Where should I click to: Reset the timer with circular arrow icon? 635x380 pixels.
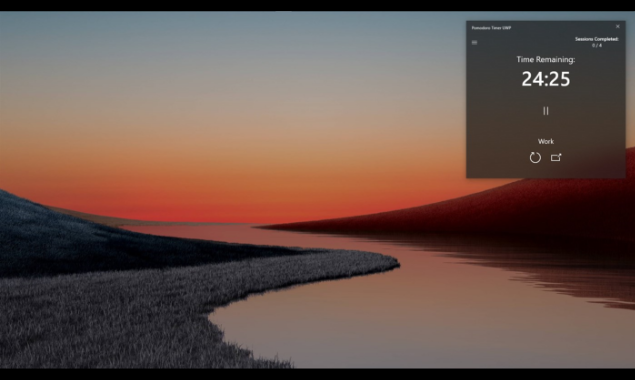coord(535,158)
